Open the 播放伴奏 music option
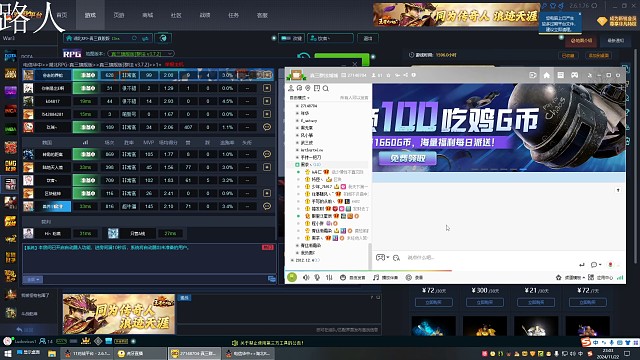Viewport: 640px width, 360px height. click(x=385, y=278)
